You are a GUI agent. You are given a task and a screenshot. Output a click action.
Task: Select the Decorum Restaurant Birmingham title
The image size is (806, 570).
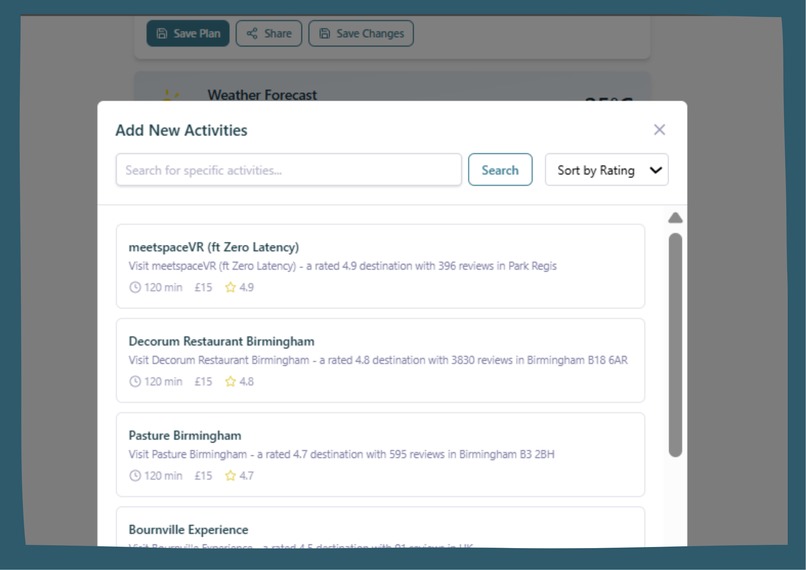(x=221, y=341)
